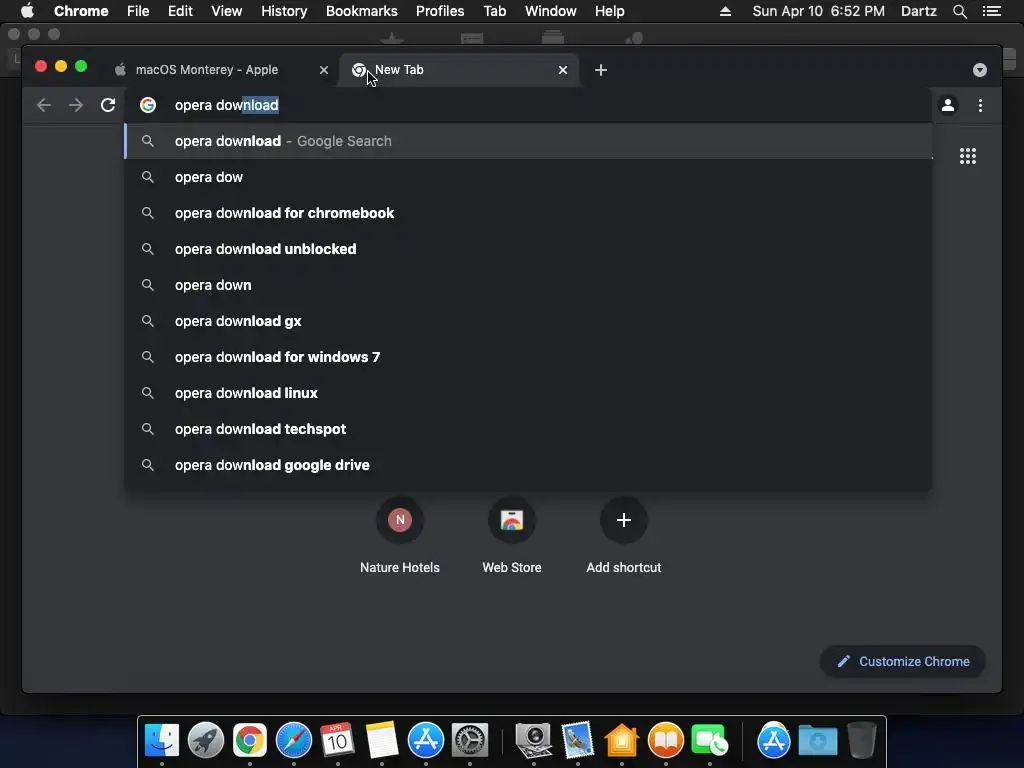Open the History menu

point(284,11)
